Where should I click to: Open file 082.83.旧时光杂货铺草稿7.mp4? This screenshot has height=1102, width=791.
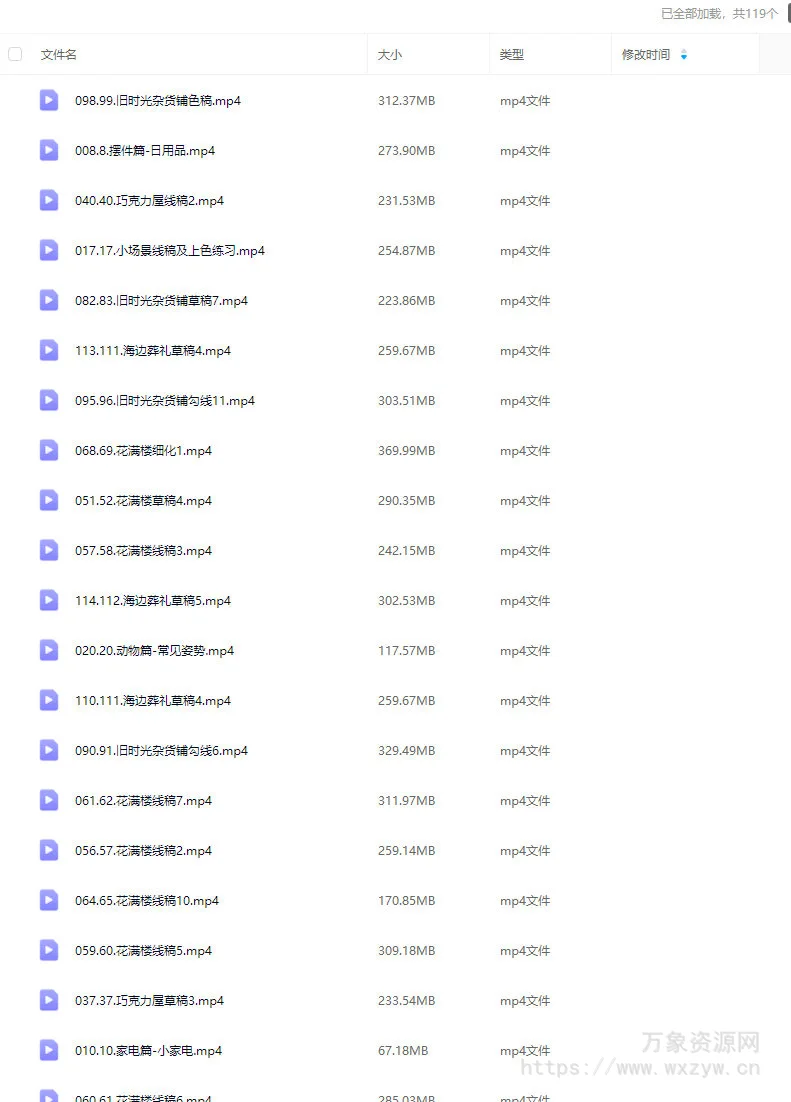click(161, 301)
